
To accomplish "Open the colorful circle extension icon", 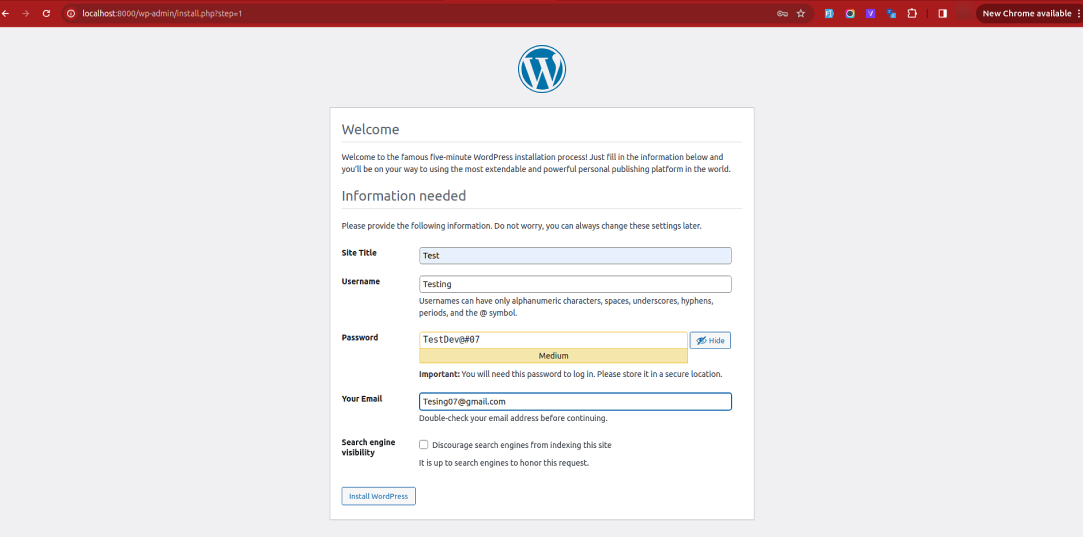I will coord(850,13).
